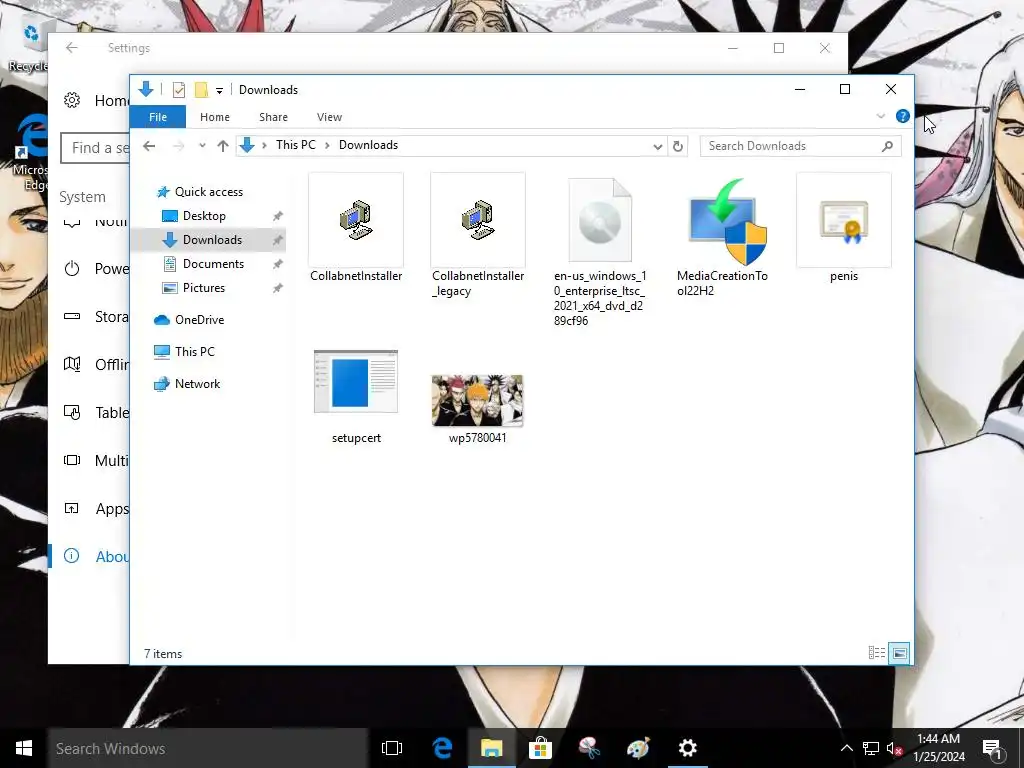Open Microsoft Store from taskbar
Viewport: 1024px width, 768px height.
pos(540,748)
